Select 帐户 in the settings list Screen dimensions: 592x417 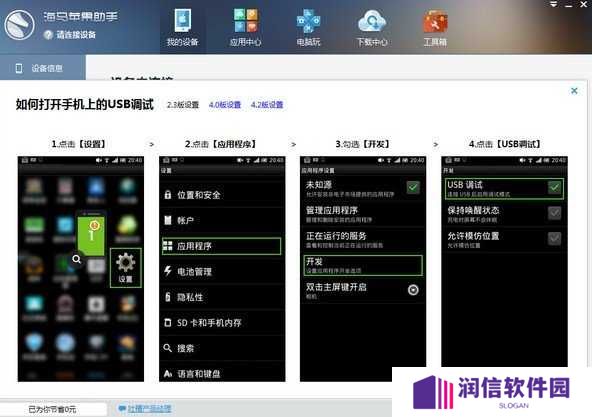coord(222,220)
